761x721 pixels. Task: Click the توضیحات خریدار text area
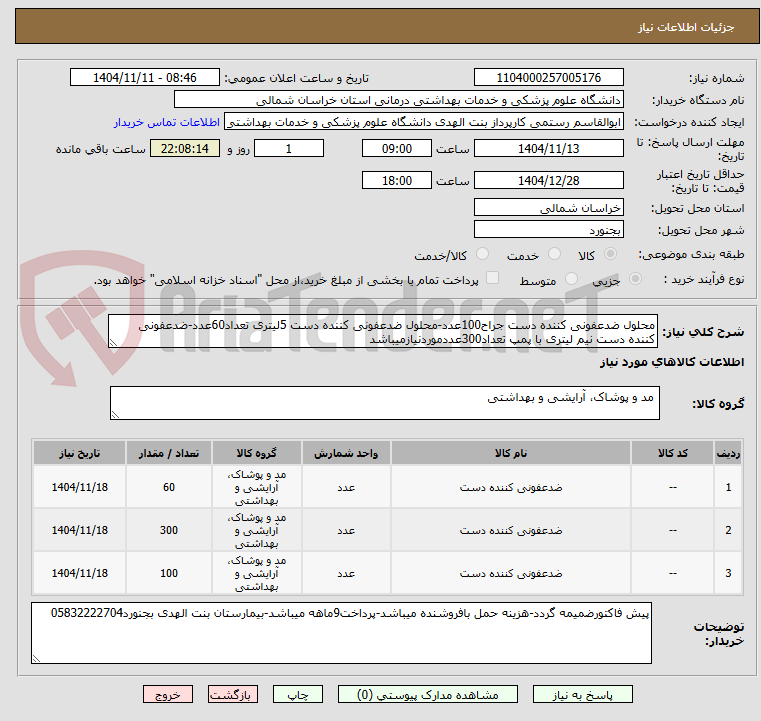341,633
